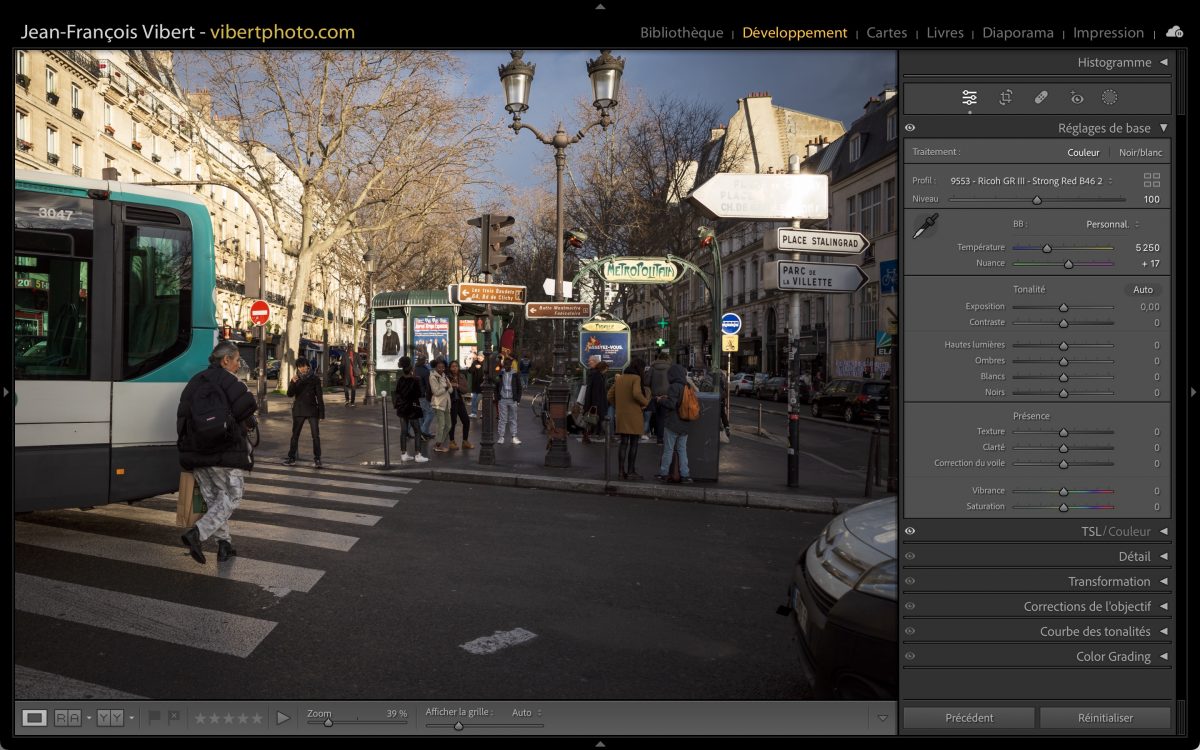Open the profile browser grid icon

1152,180
